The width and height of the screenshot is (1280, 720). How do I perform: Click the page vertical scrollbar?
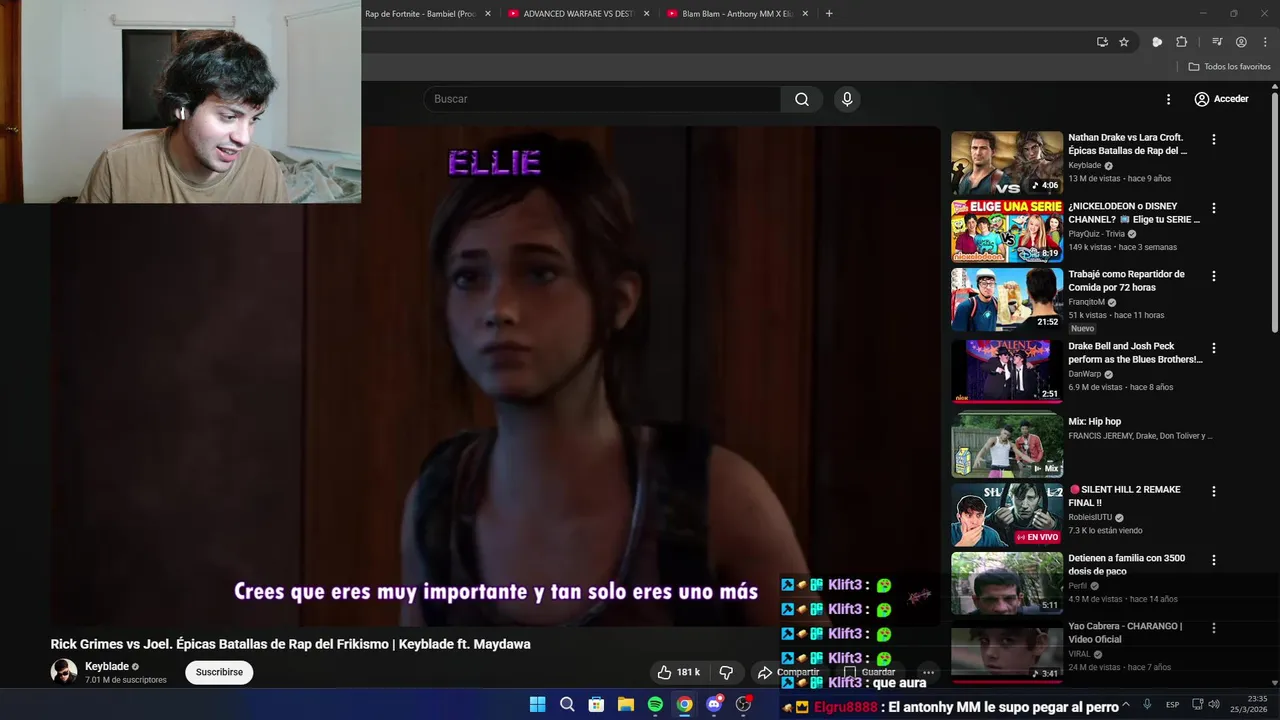click(1275, 210)
